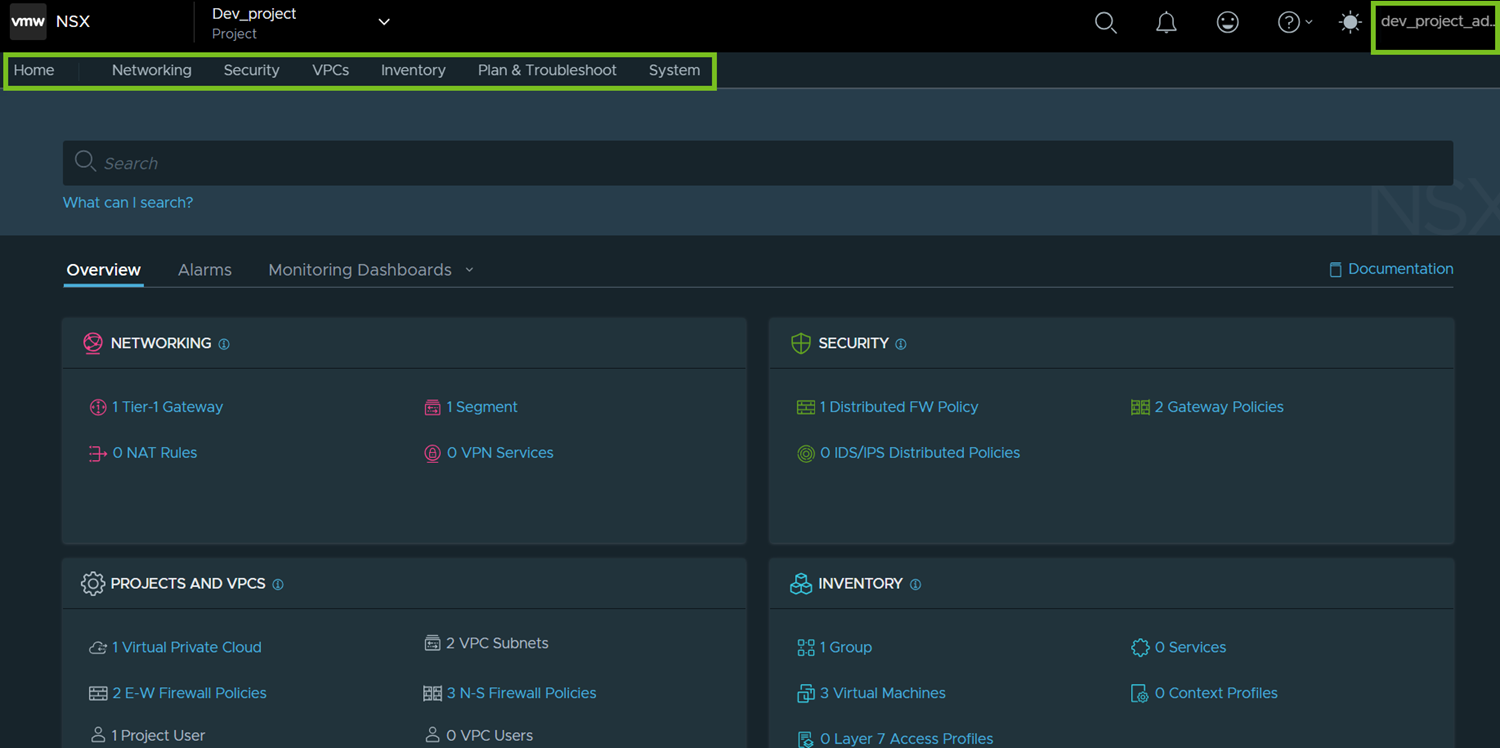
Task: Open the Networking menu
Action: pyautogui.click(x=152, y=70)
